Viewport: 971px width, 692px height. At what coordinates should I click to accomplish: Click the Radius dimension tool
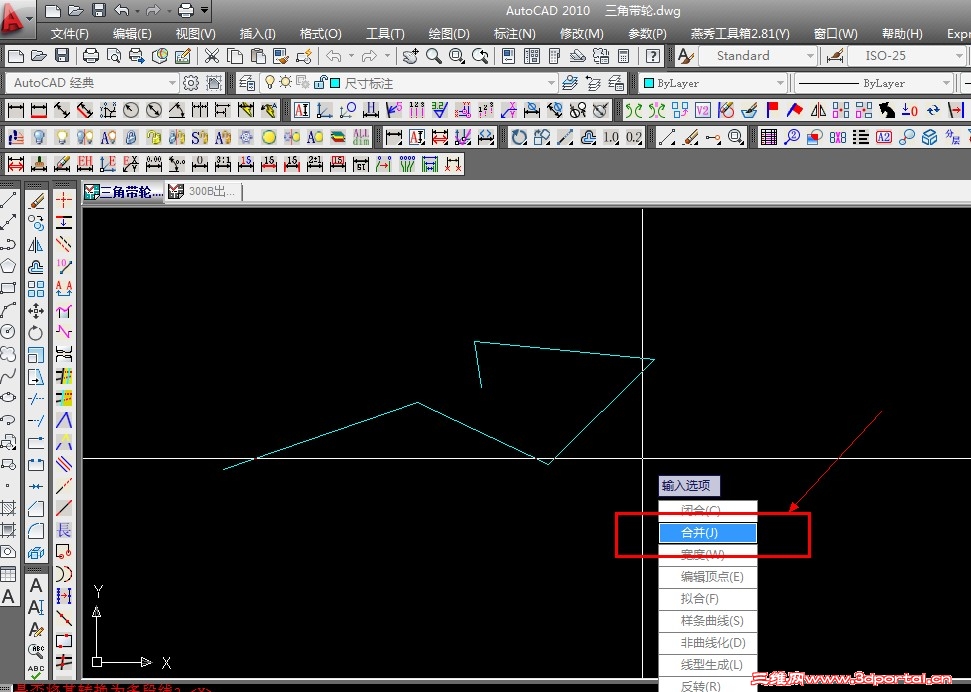coord(131,110)
